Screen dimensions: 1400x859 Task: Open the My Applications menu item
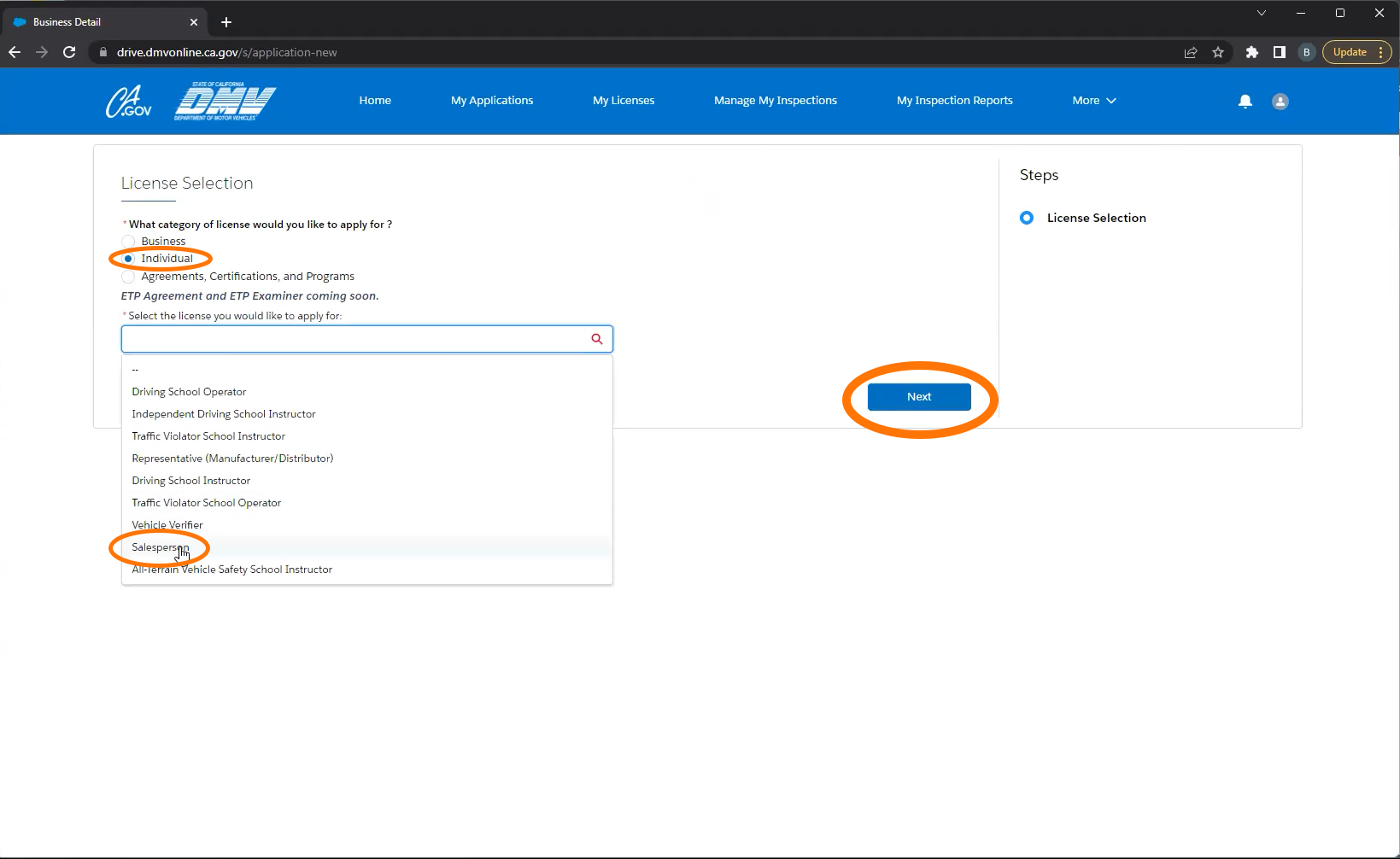(491, 101)
